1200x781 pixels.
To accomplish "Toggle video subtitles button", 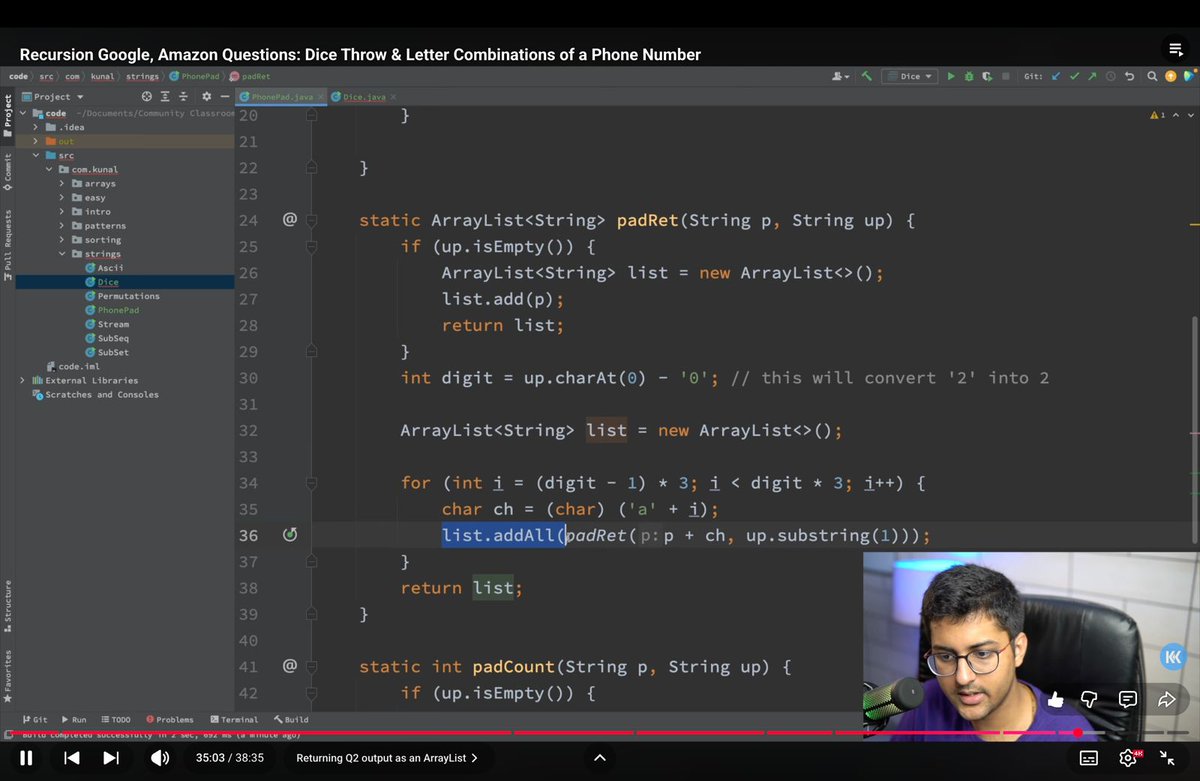I will pyautogui.click(x=1089, y=758).
